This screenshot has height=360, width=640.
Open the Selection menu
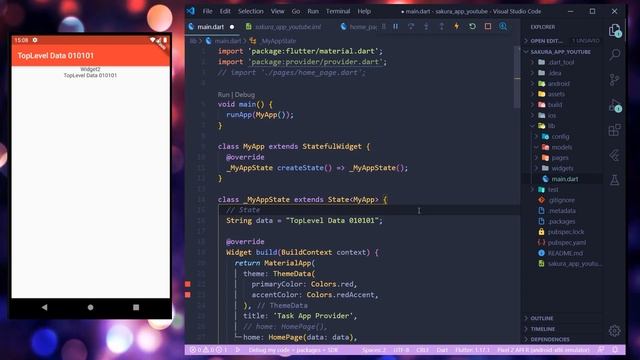pyautogui.click(x=251, y=11)
